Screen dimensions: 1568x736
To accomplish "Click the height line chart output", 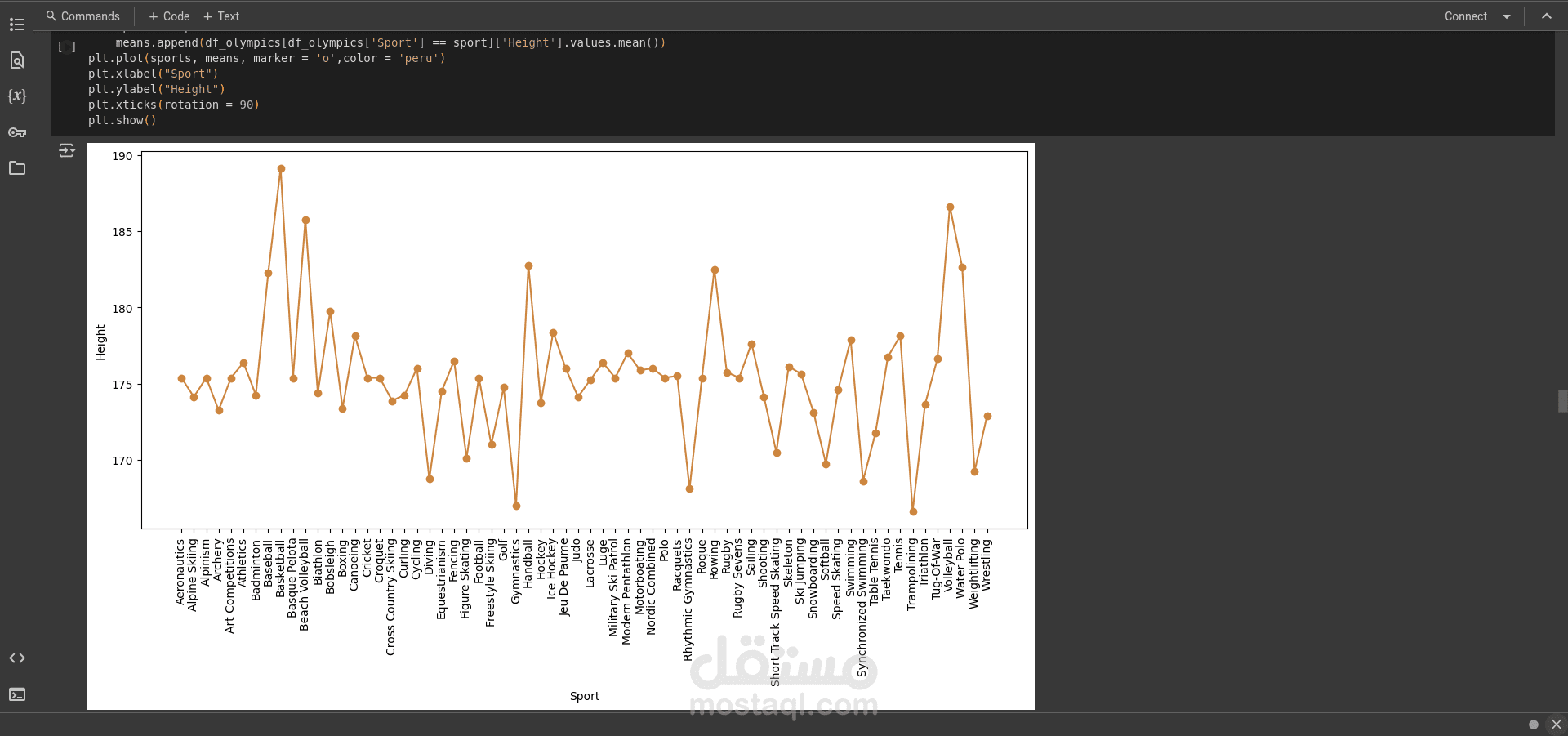I will [561, 426].
